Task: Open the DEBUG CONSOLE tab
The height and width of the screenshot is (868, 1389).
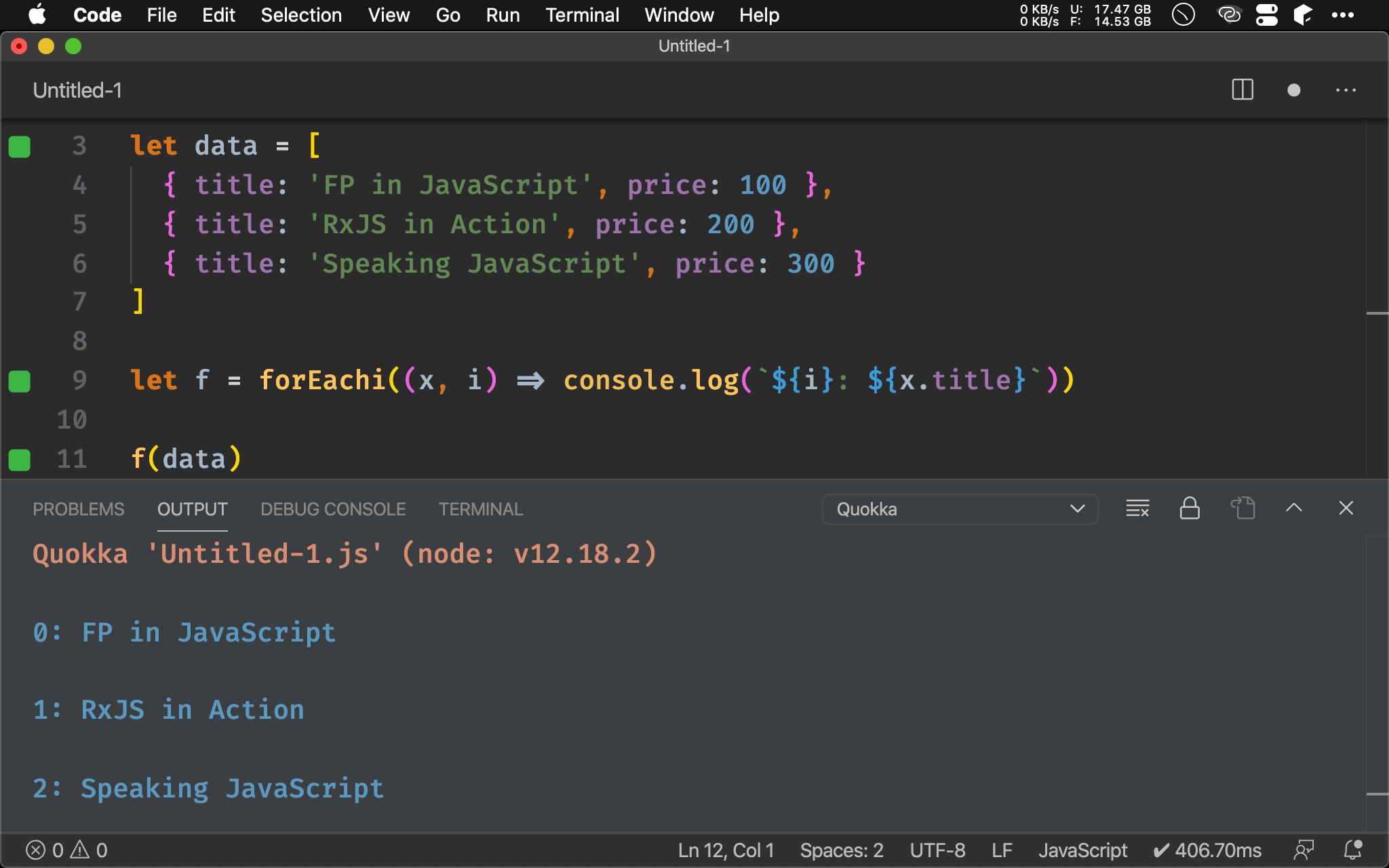Action: 333,509
